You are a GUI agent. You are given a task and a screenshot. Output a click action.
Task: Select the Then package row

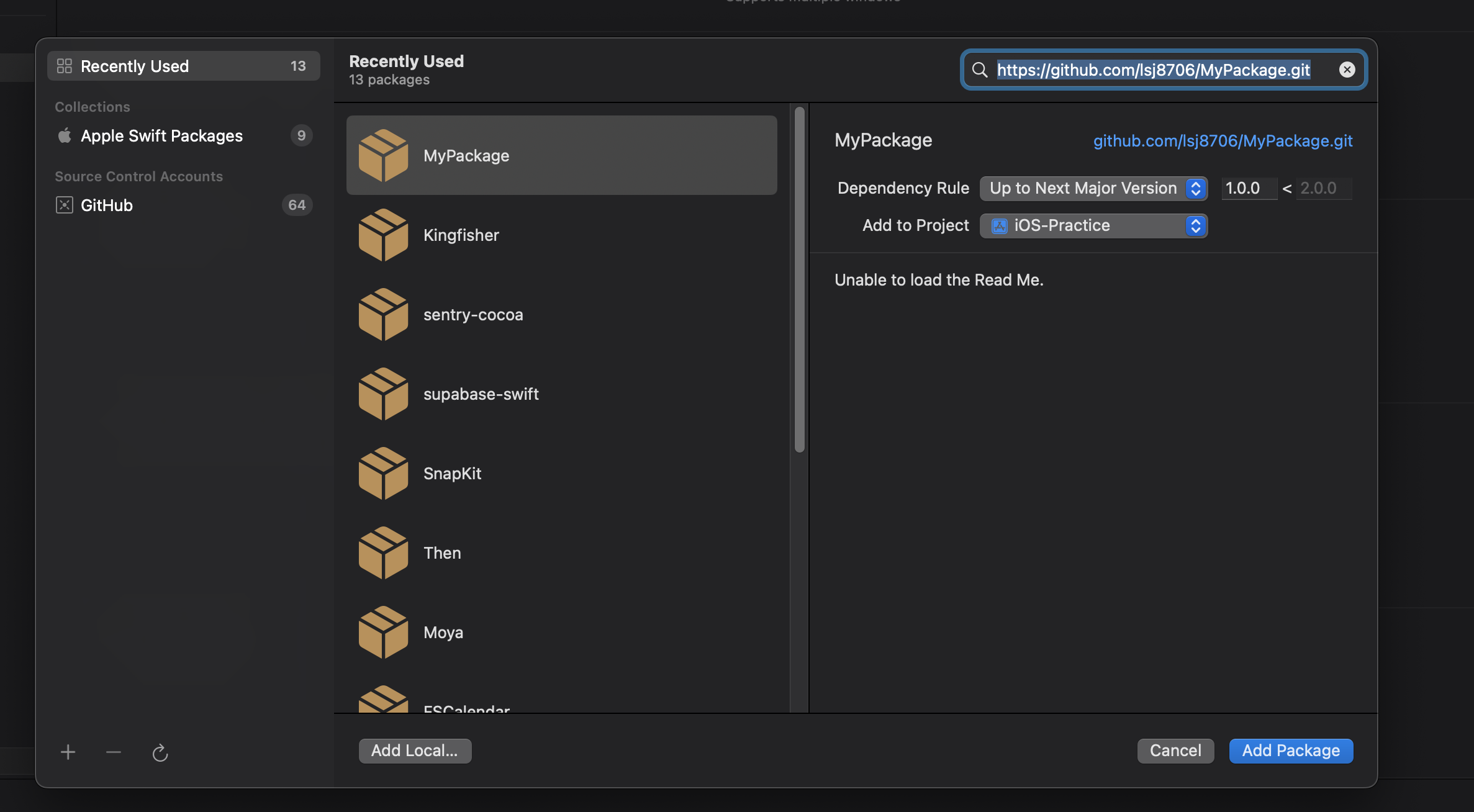pos(562,553)
